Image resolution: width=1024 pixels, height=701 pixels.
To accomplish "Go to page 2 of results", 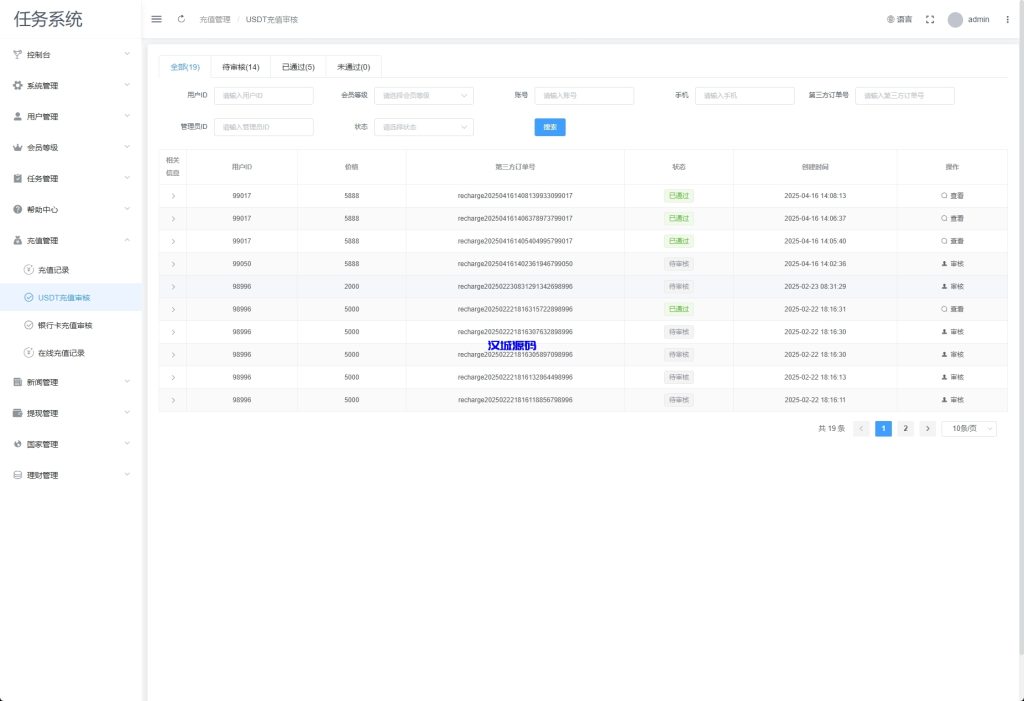I will click(x=905, y=428).
